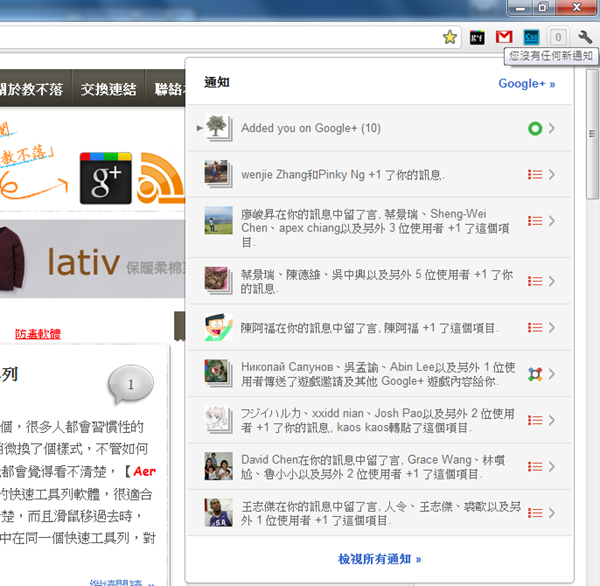Click red list icon on wenjie Zhang row
Image resolution: width=600 pixels, height=586 pixels.
tap(535, 175)
